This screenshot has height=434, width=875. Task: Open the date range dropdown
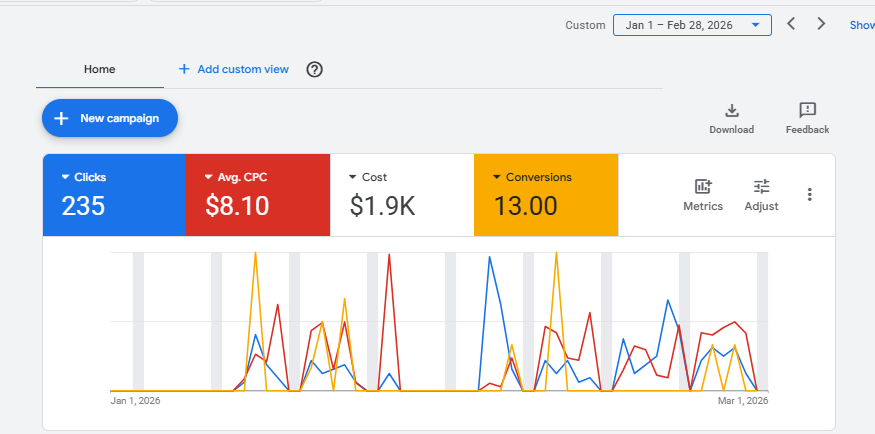pyautogui.click(x=692, y=25)
